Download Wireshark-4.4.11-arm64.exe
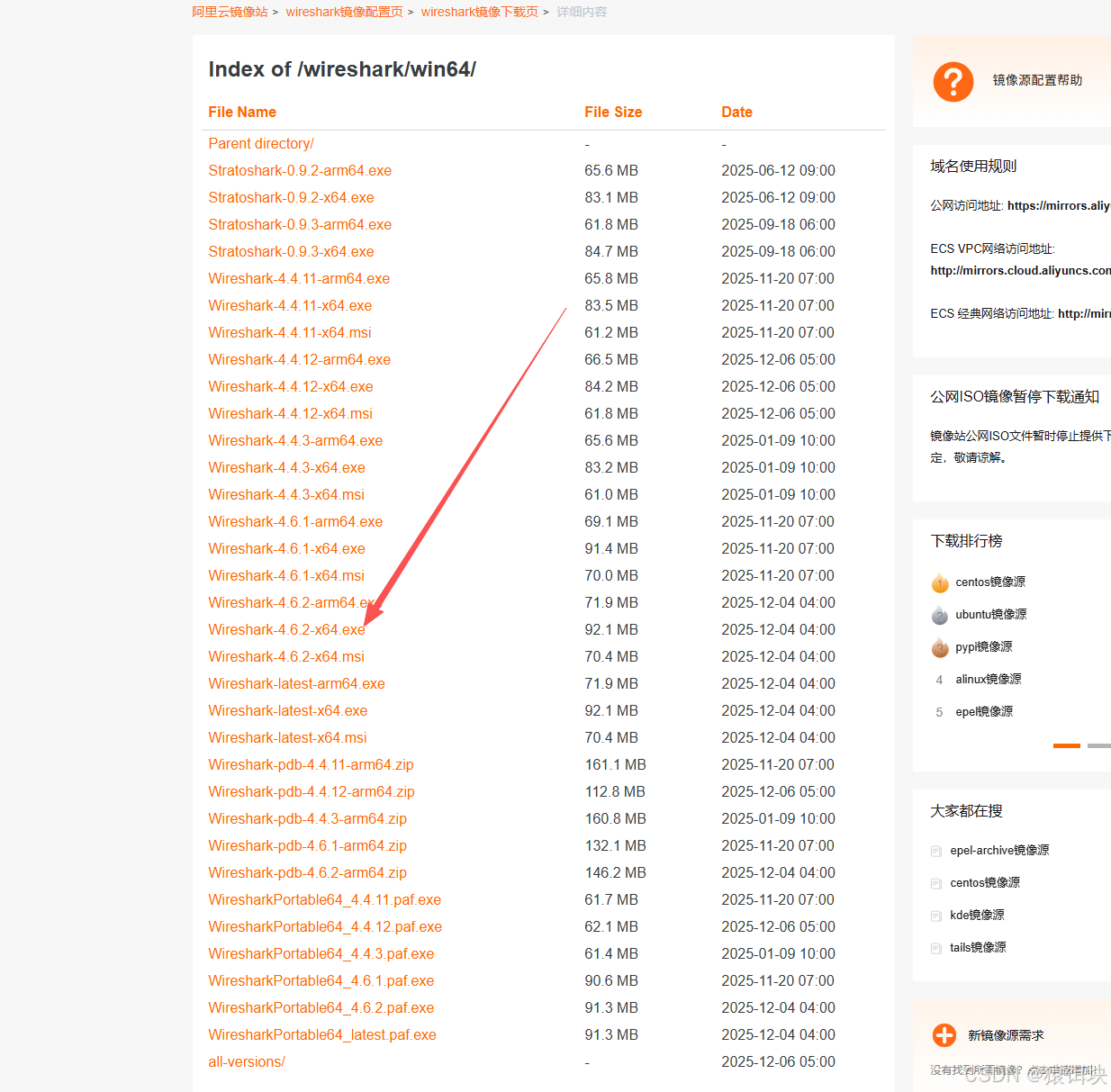This screenshot has width=1111, height=1092. (x=299, y=278)
